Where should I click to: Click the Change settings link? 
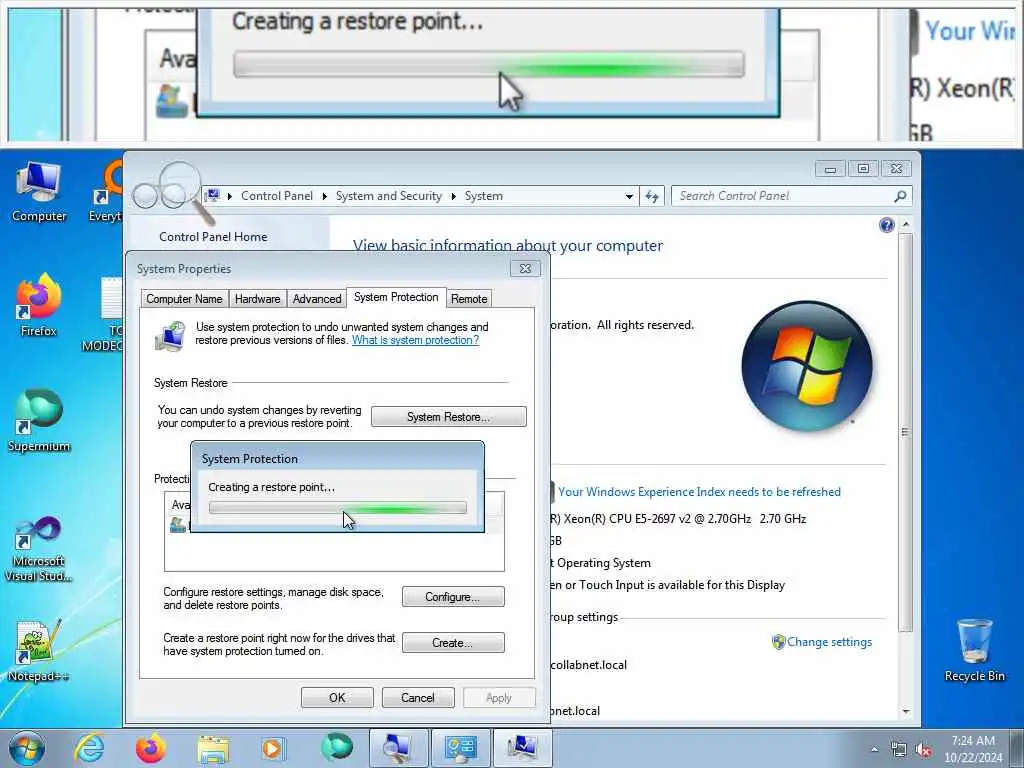coord(829,642)
